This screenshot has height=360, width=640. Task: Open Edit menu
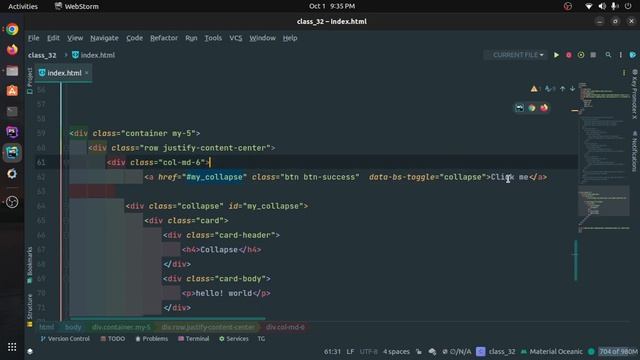tap(53, 38)
